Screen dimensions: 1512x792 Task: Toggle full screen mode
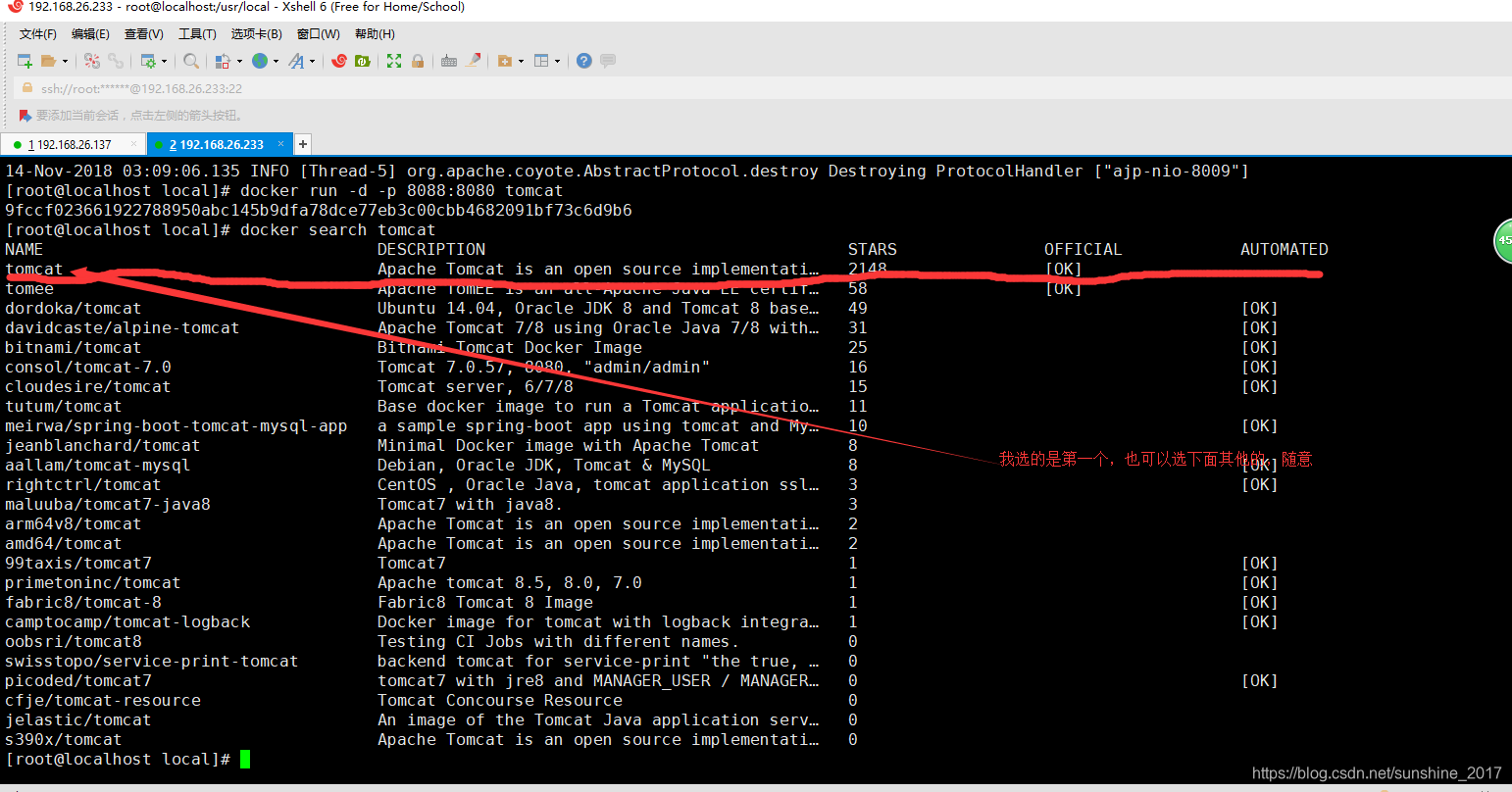[x=394, y=61]
